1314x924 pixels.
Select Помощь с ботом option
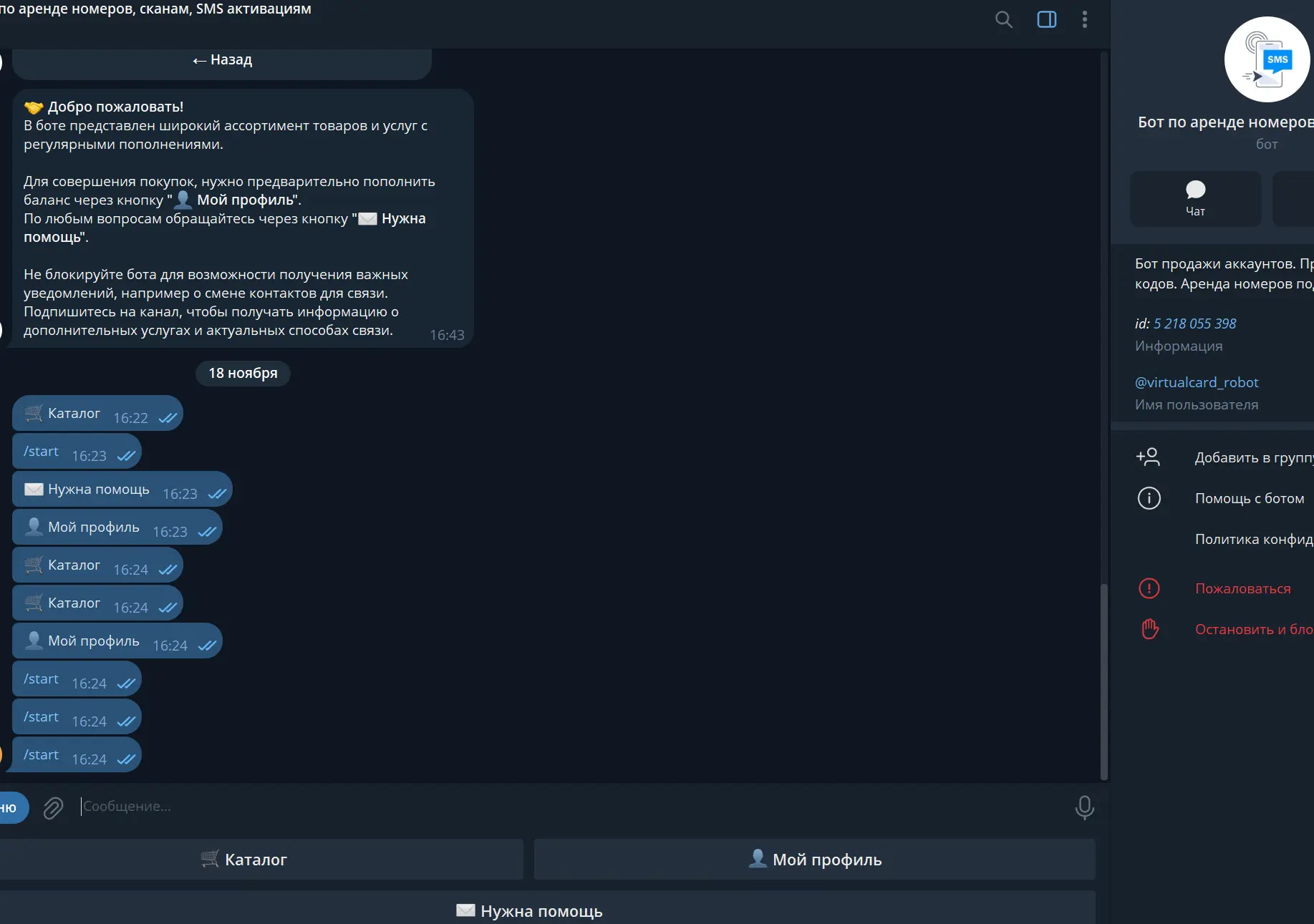coord(1250,498)
